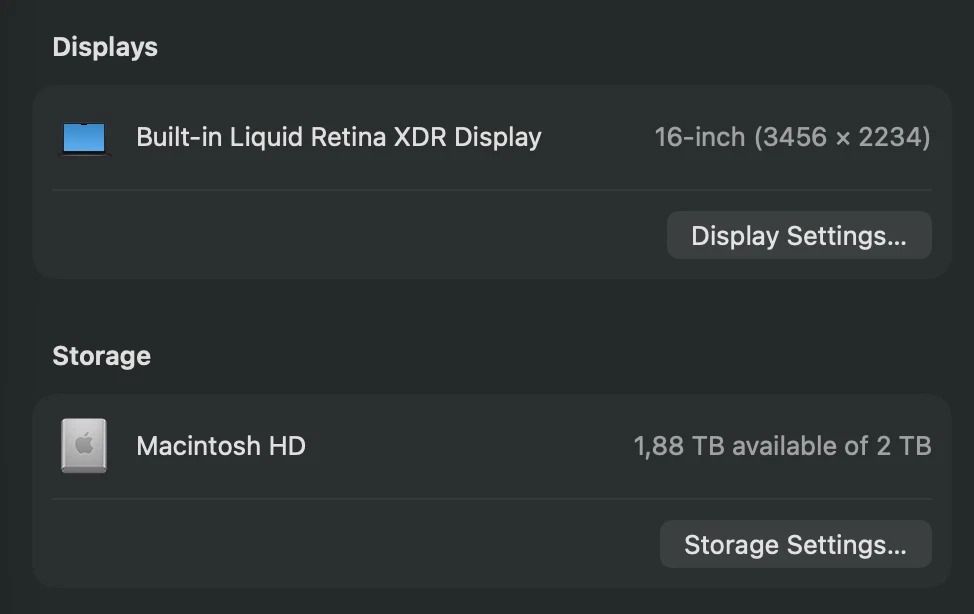Click the Storage section header
974x614 pixels.
pyautogui.click(x=101, y=355)
